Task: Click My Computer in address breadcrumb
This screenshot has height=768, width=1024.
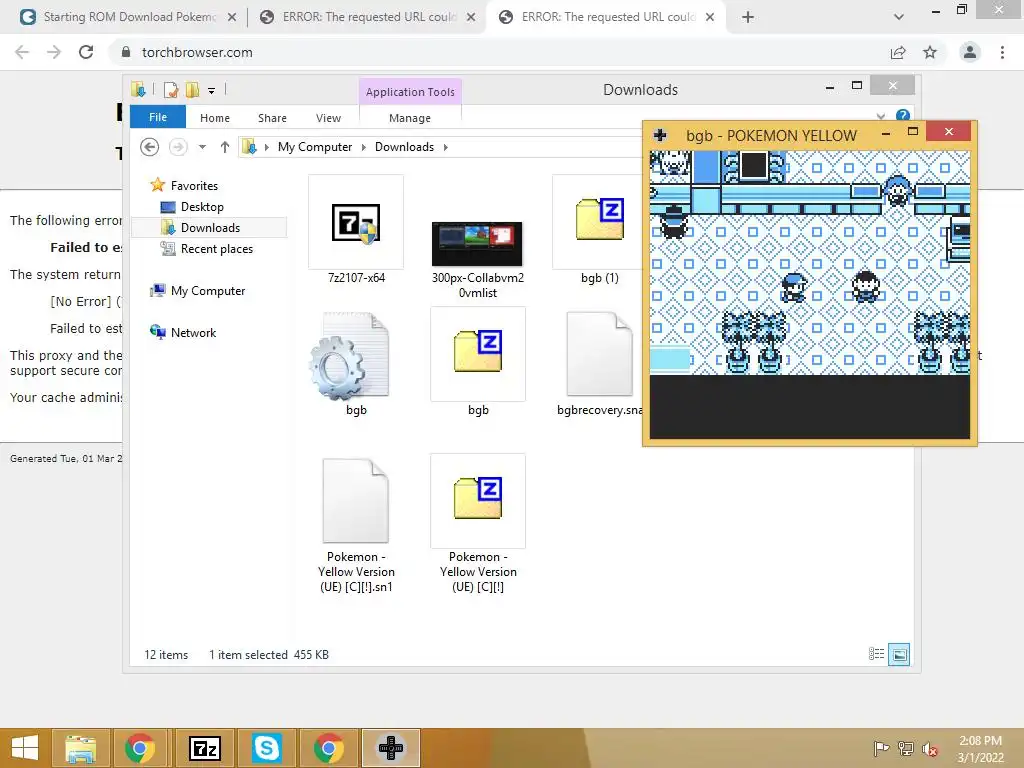Action: click(315, 147)
